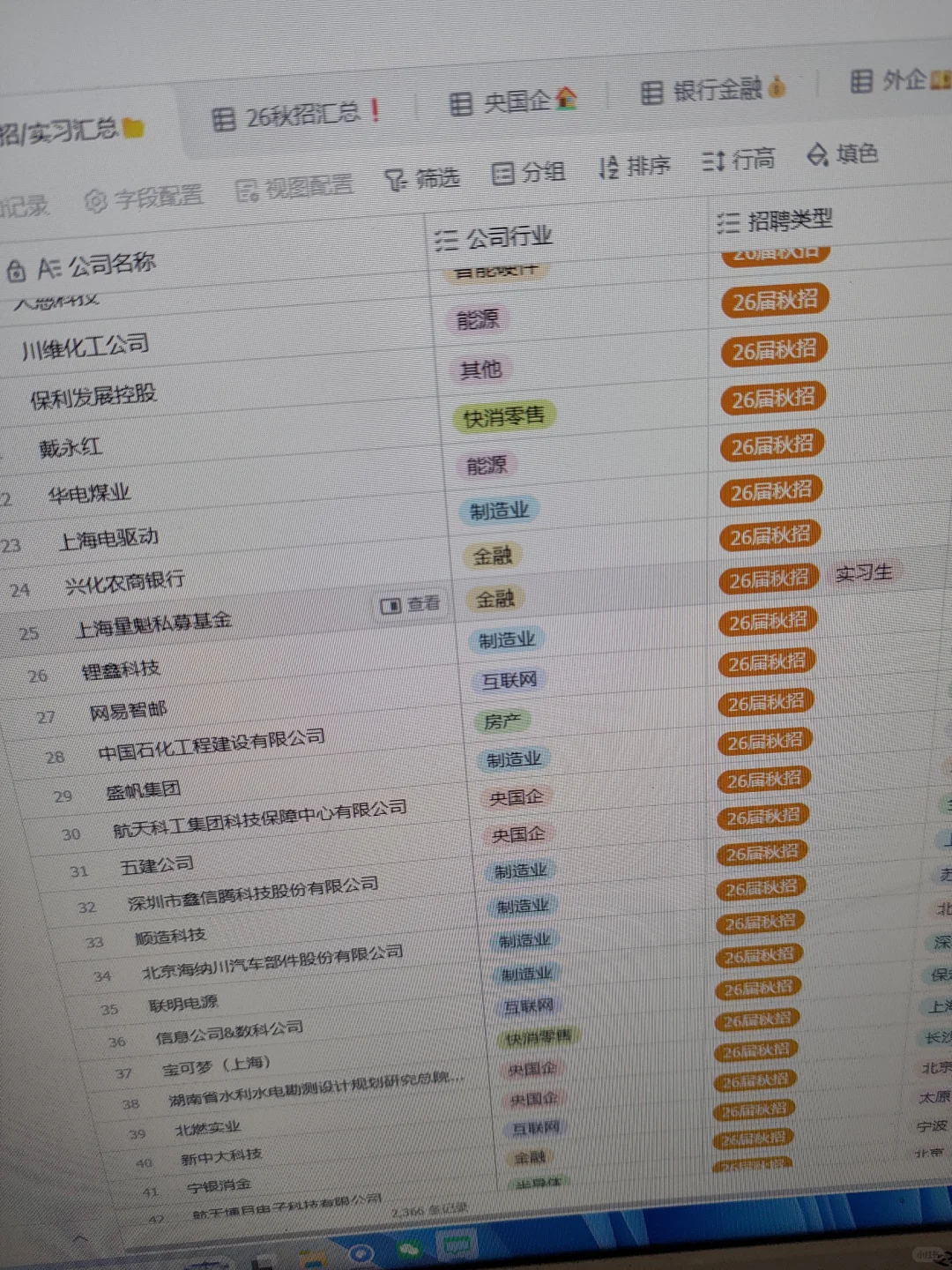The width and height of the screenshot is (952, 1270).
Task: Click row number 25
Action: 29,633
